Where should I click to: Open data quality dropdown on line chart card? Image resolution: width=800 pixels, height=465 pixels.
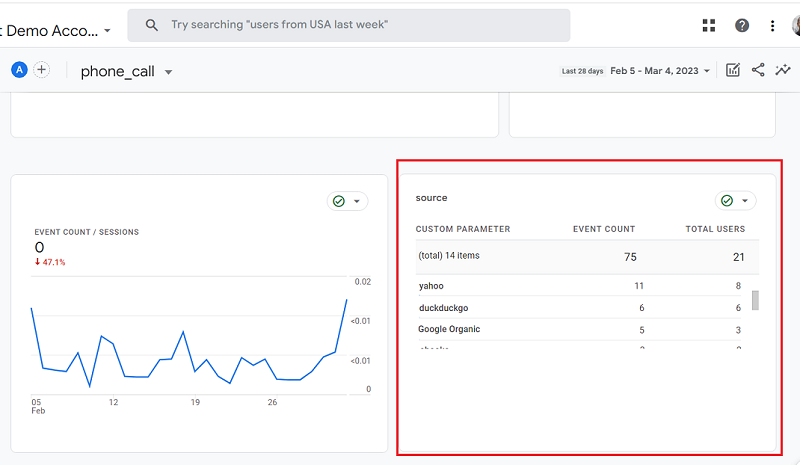click(x=347, y=201)
